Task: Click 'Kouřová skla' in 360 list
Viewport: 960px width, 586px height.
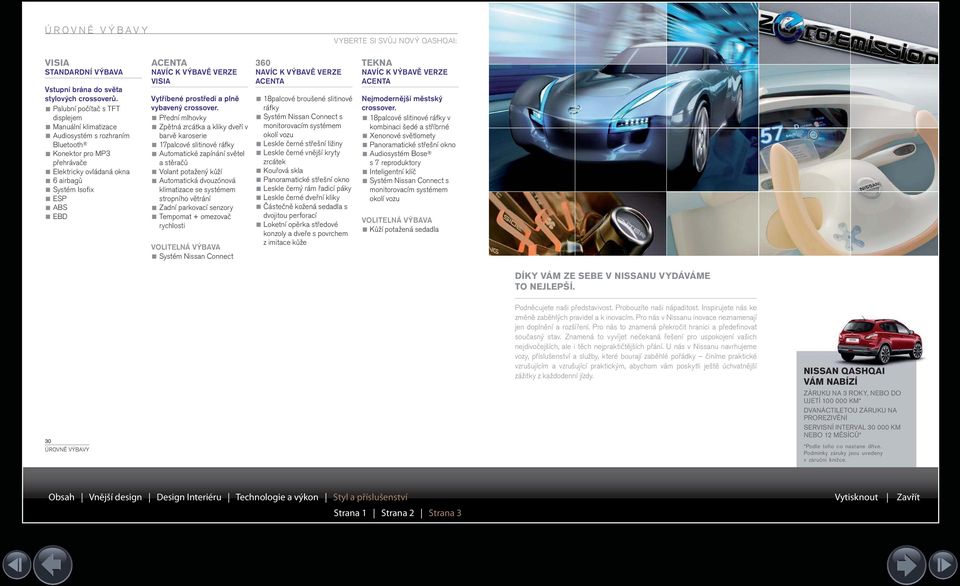Action: point(283,171)
